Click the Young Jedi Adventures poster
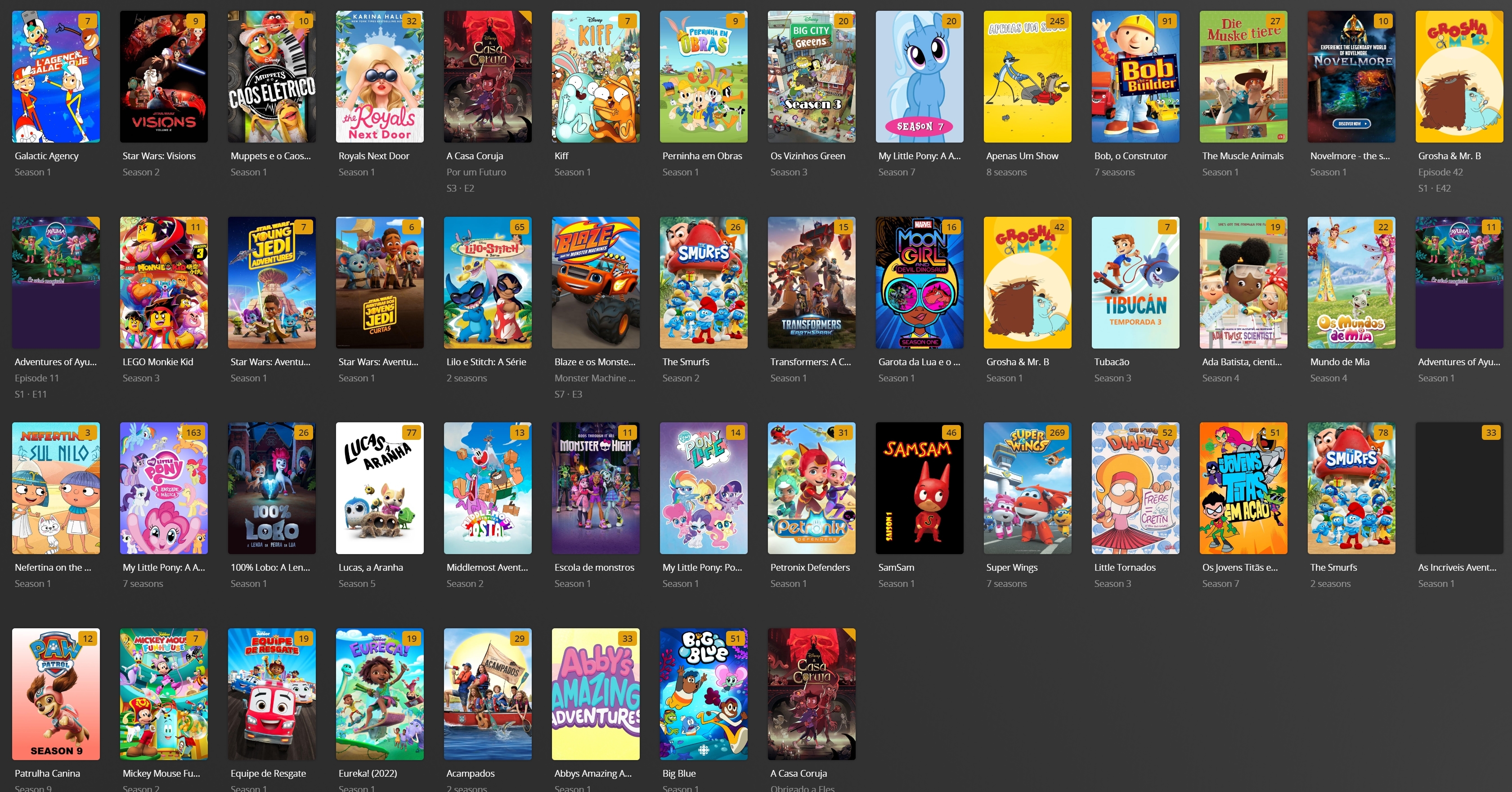The width and height of the screenshot is (1512, 792). [272, 283]
